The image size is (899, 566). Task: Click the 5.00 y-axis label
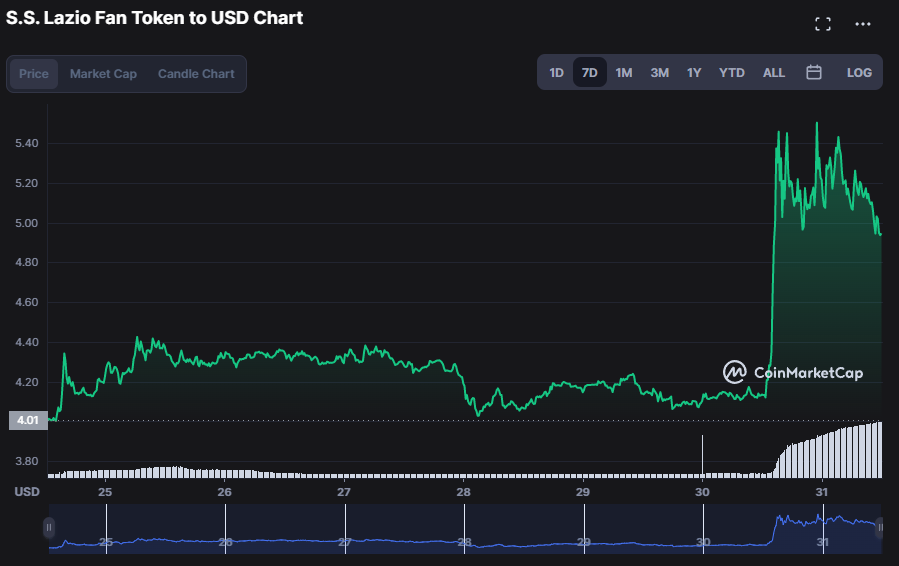pyautogui.click(x=27, y=223)
